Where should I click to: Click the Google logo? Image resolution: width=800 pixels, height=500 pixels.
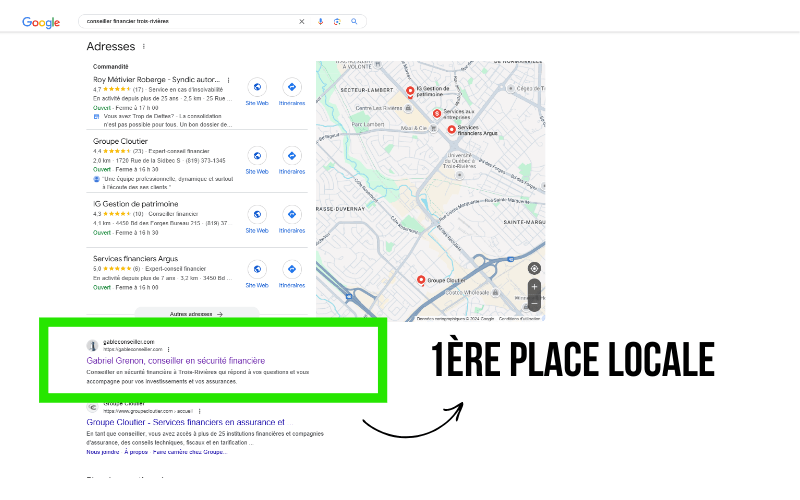tap(41, 22)
